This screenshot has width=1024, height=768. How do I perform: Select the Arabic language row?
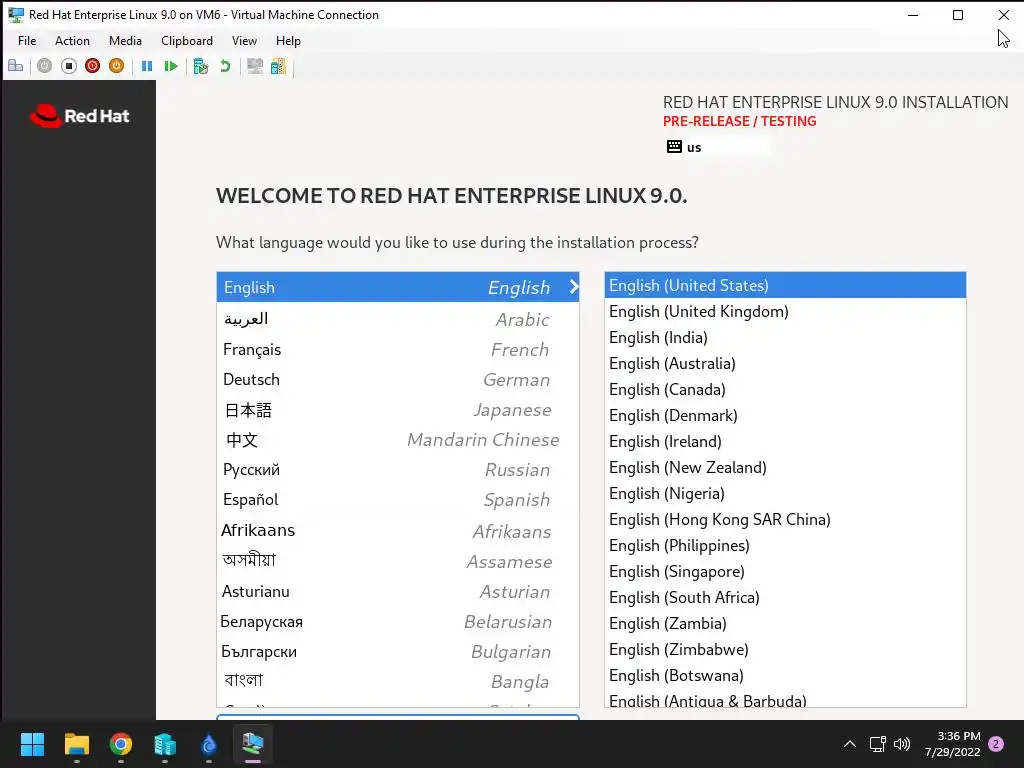(398, 319)
